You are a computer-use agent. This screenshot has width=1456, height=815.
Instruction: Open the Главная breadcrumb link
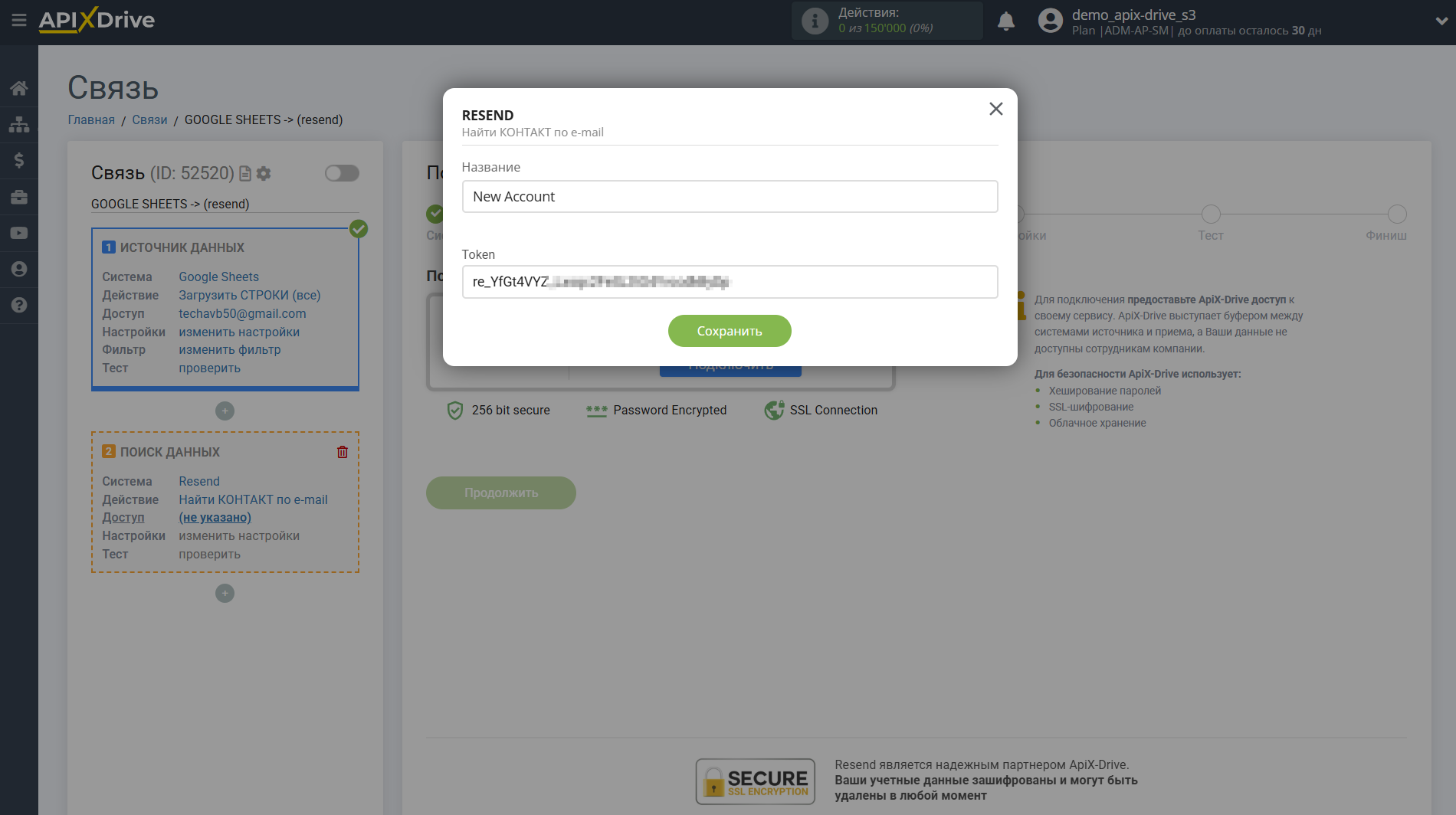[x=90, y=119]
